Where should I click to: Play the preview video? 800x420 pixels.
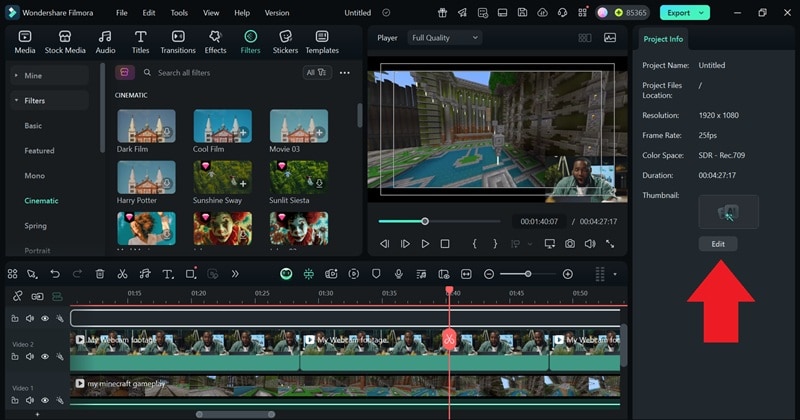[x=425, y=244]
